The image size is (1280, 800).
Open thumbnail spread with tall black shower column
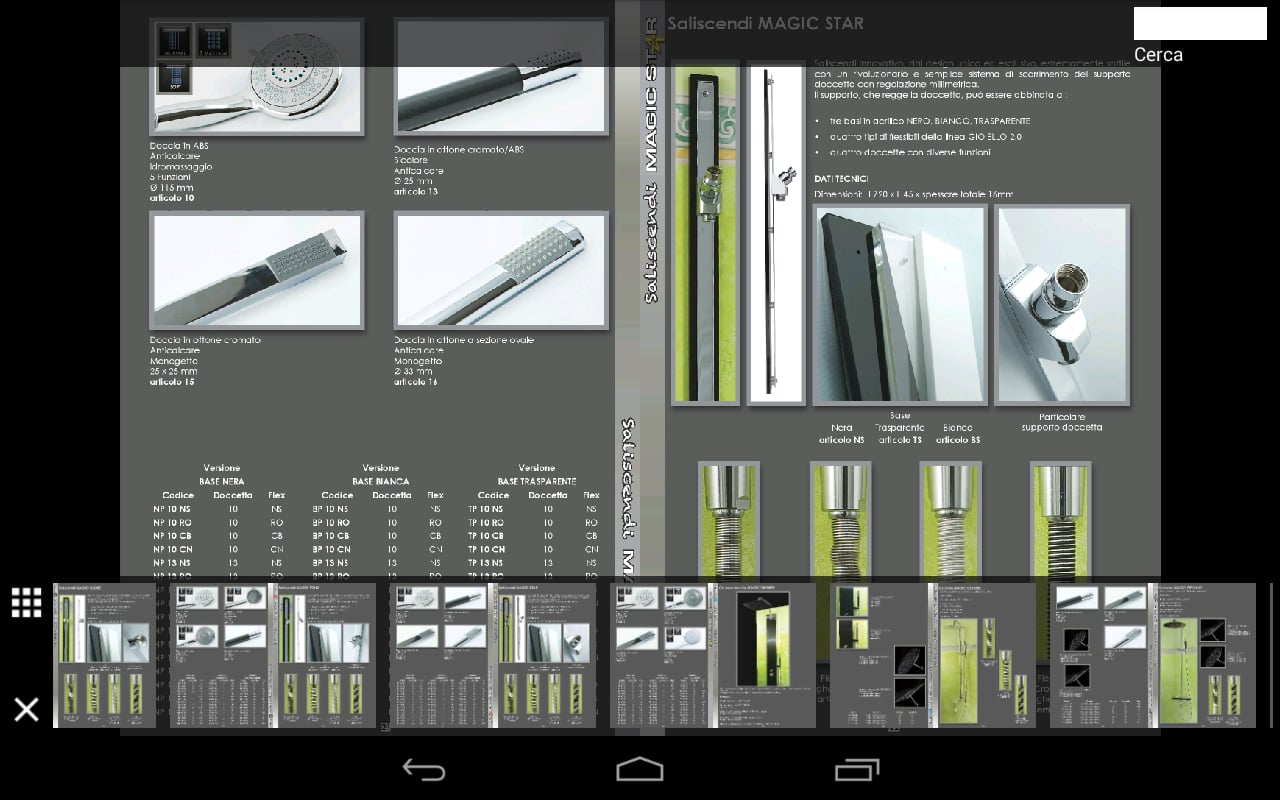tap(713, 655)
